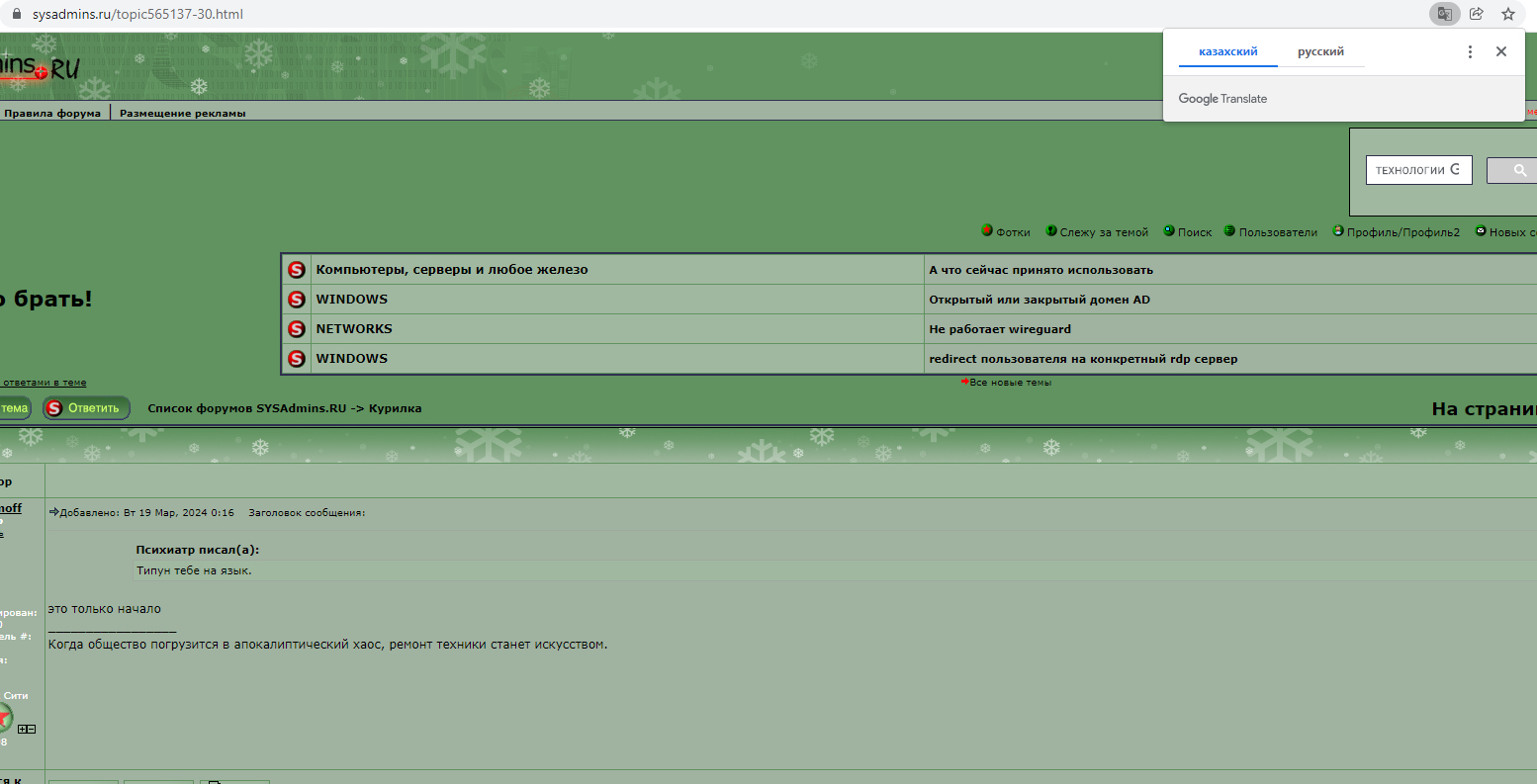Click the Слежу за темой icon
Image resolution: width=1537 pixels, height=784 pixels.
[x=1051, y=230]
